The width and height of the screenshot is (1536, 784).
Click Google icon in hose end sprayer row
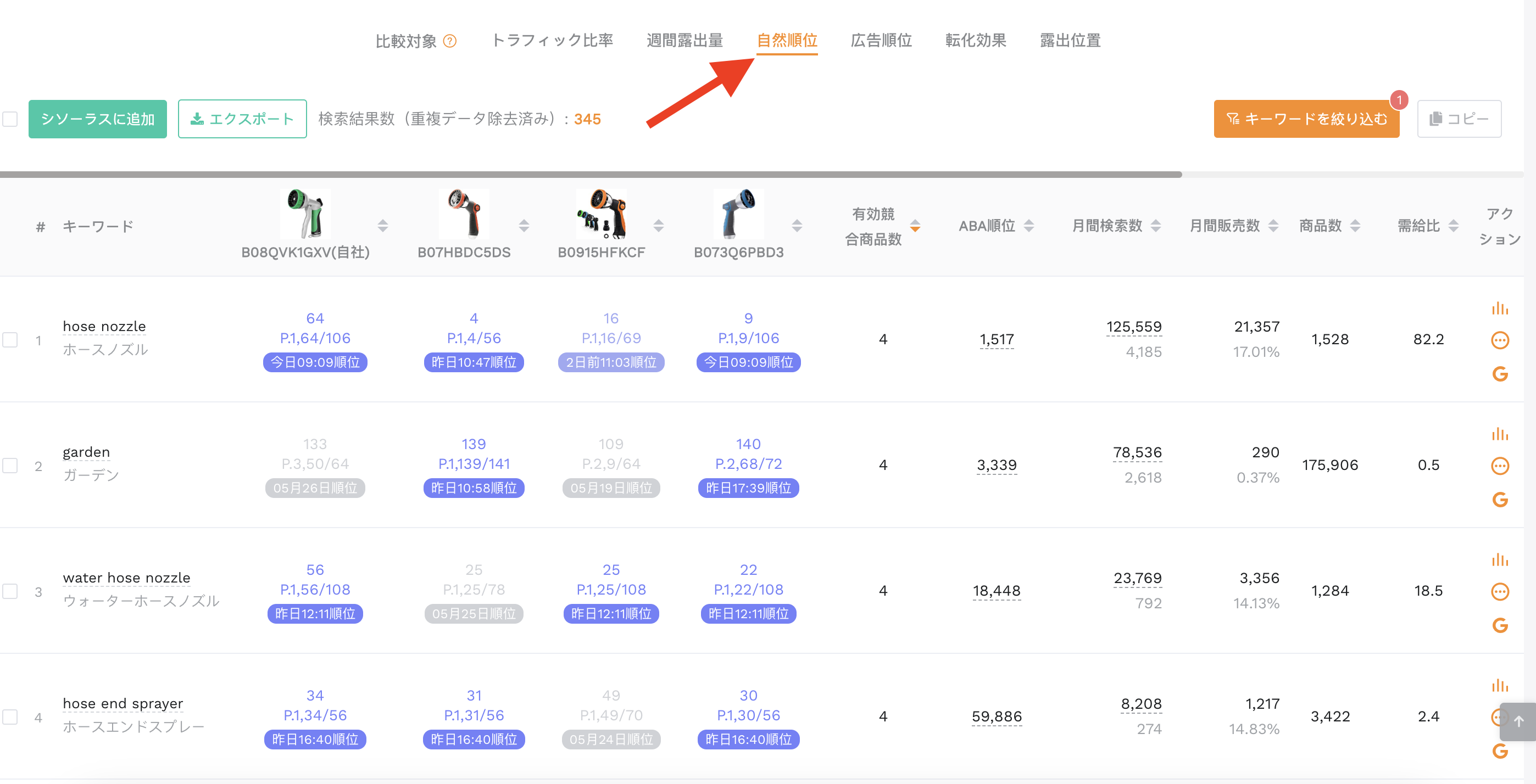pos(1500,751)
